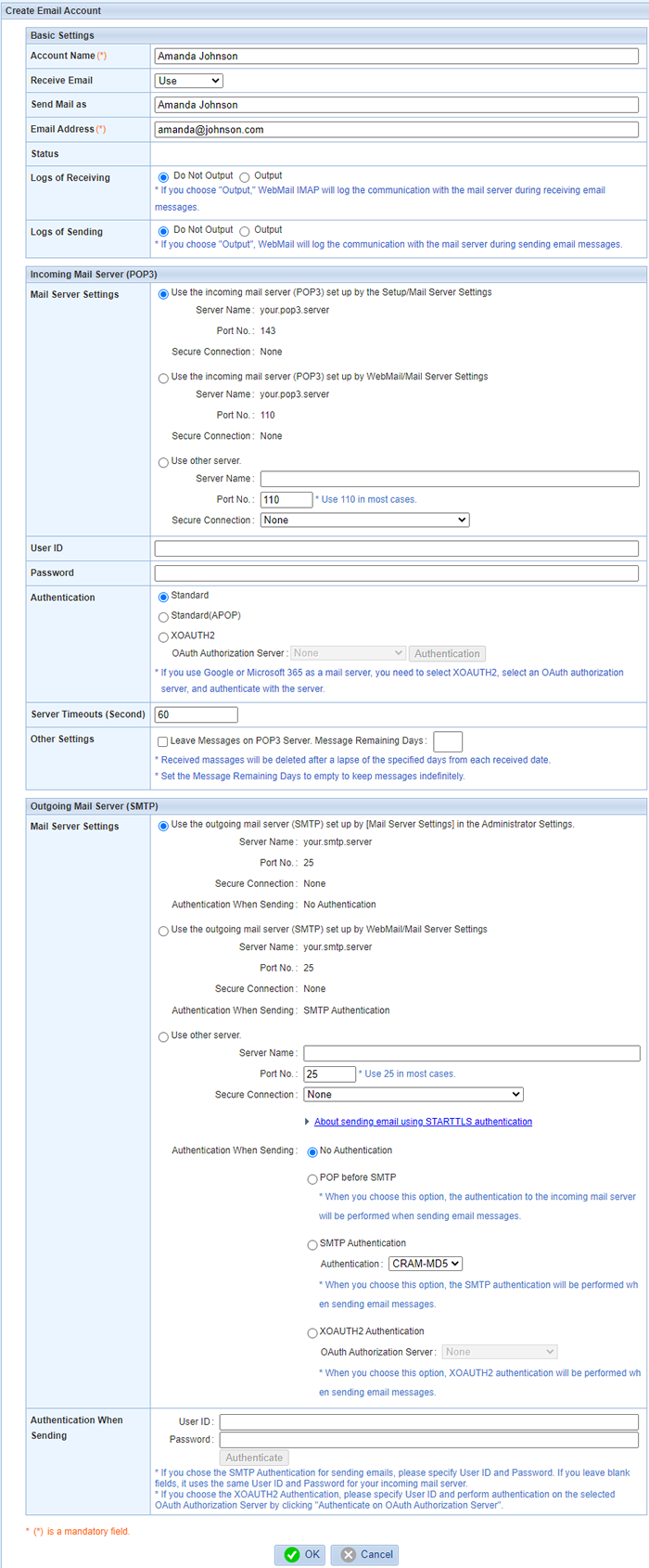Viewport: 649px width, 1568px height.
Task: Click the POP3 Server Name input field
Action: click(x=450, y=479)
